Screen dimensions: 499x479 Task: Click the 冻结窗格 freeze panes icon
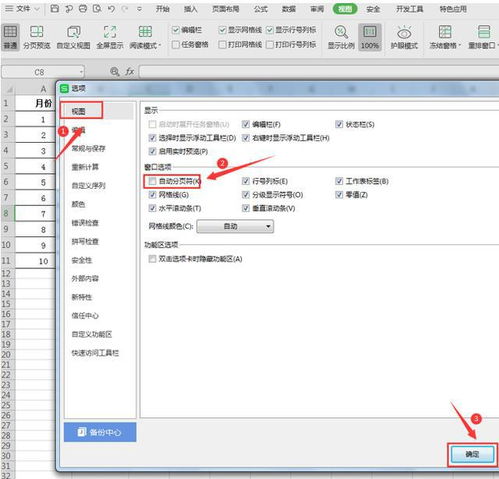tap(445, 32)
